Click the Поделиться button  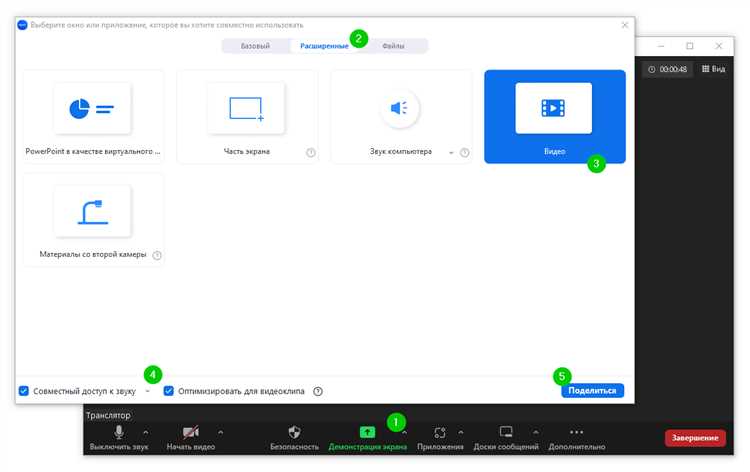point(592,391)
